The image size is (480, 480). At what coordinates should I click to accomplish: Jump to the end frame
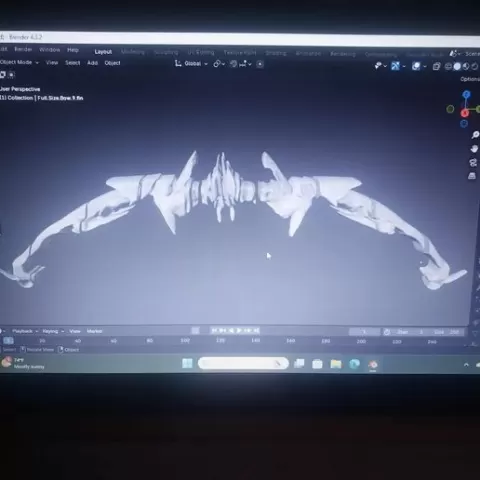coord(256,330)
